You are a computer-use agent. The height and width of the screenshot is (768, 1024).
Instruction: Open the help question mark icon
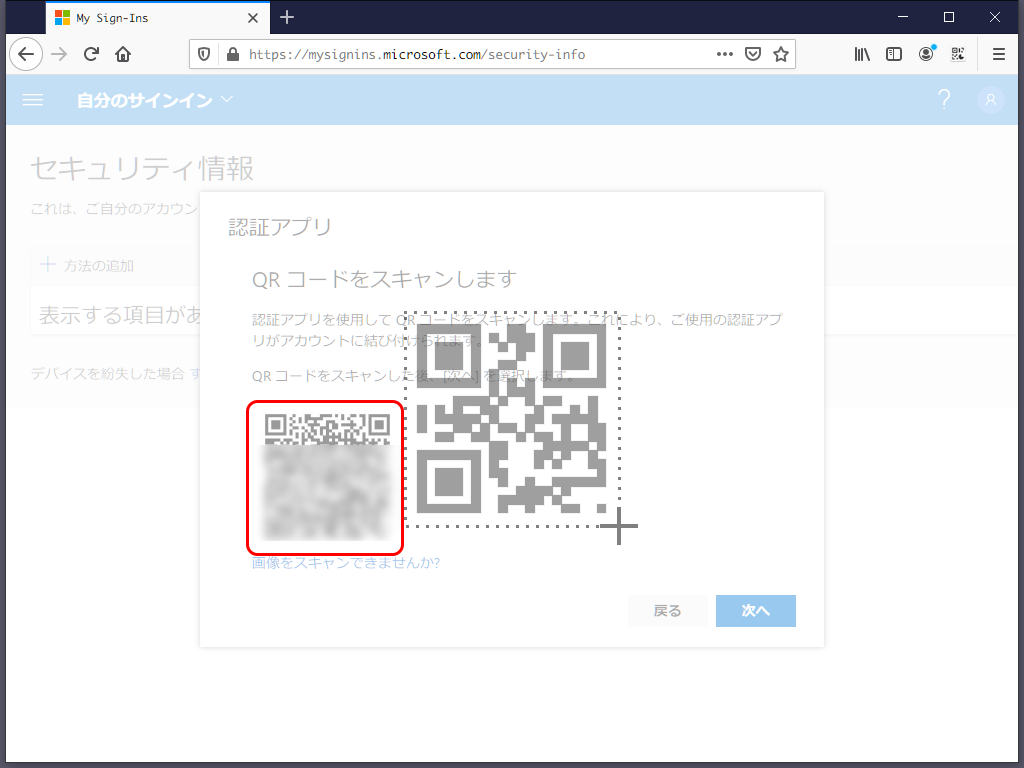[x=944, y=100]
